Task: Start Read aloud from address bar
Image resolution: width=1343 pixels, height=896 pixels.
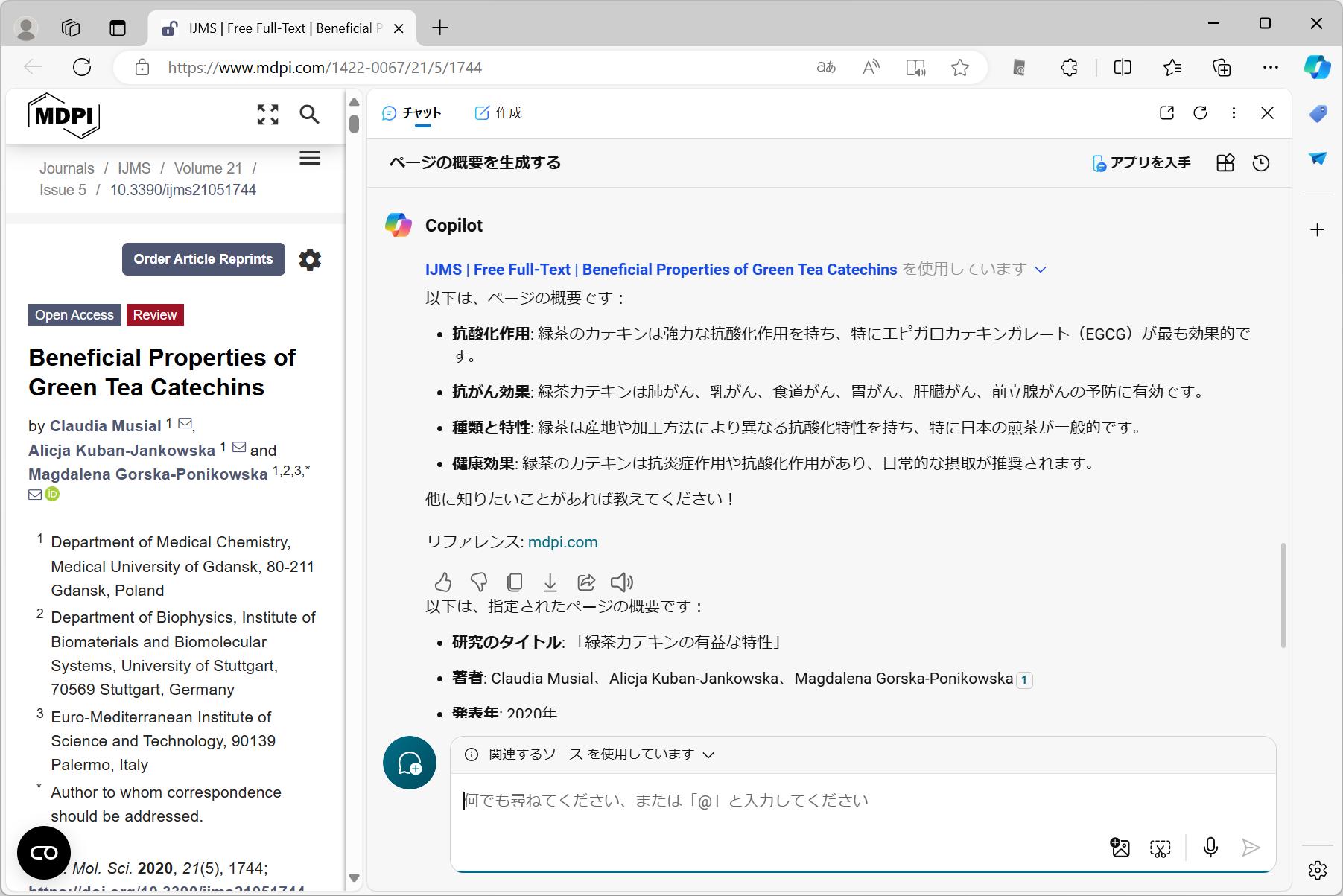Action: (x=871, y=68)
